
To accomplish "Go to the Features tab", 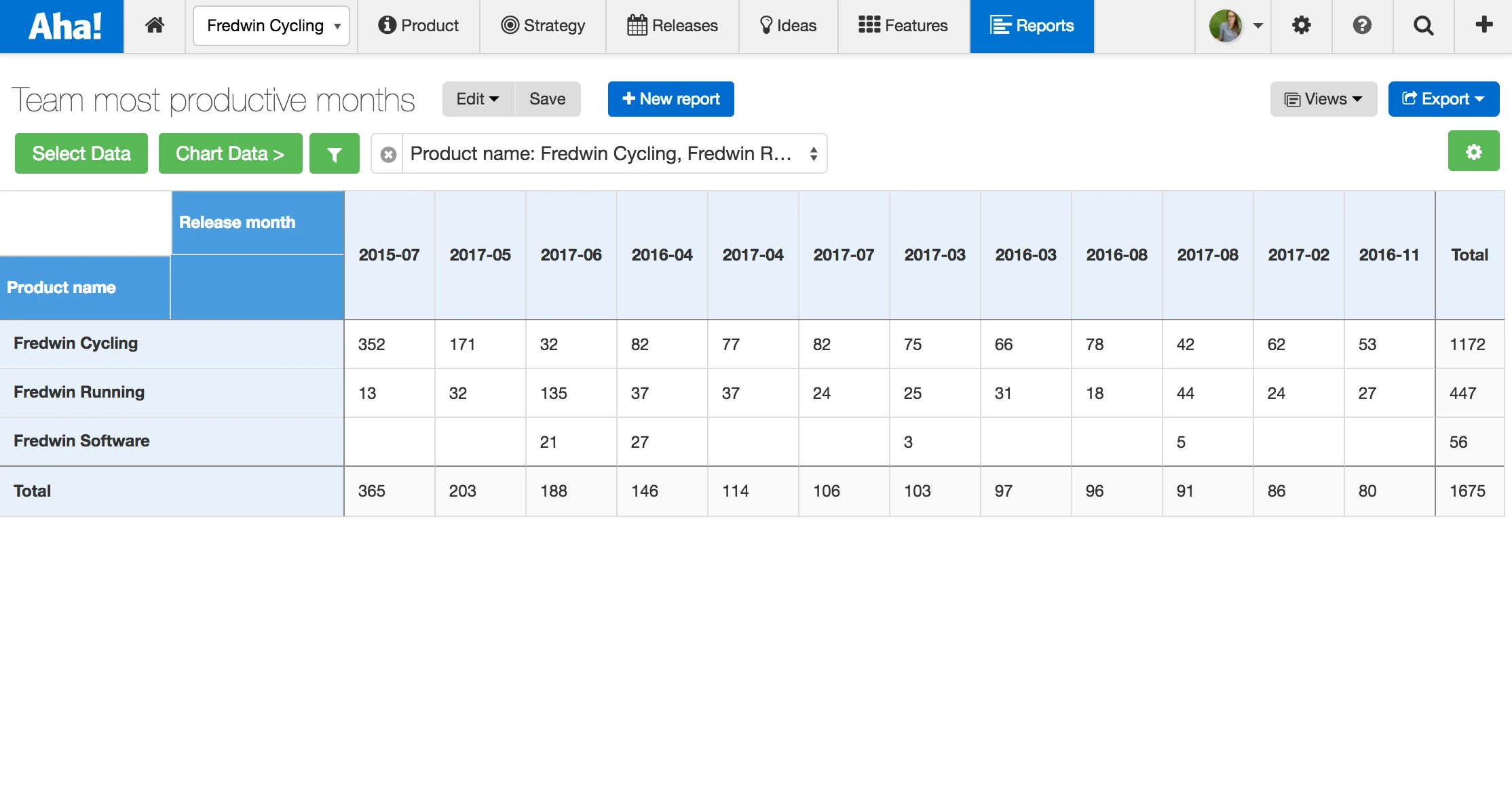I will coord(903,26).
